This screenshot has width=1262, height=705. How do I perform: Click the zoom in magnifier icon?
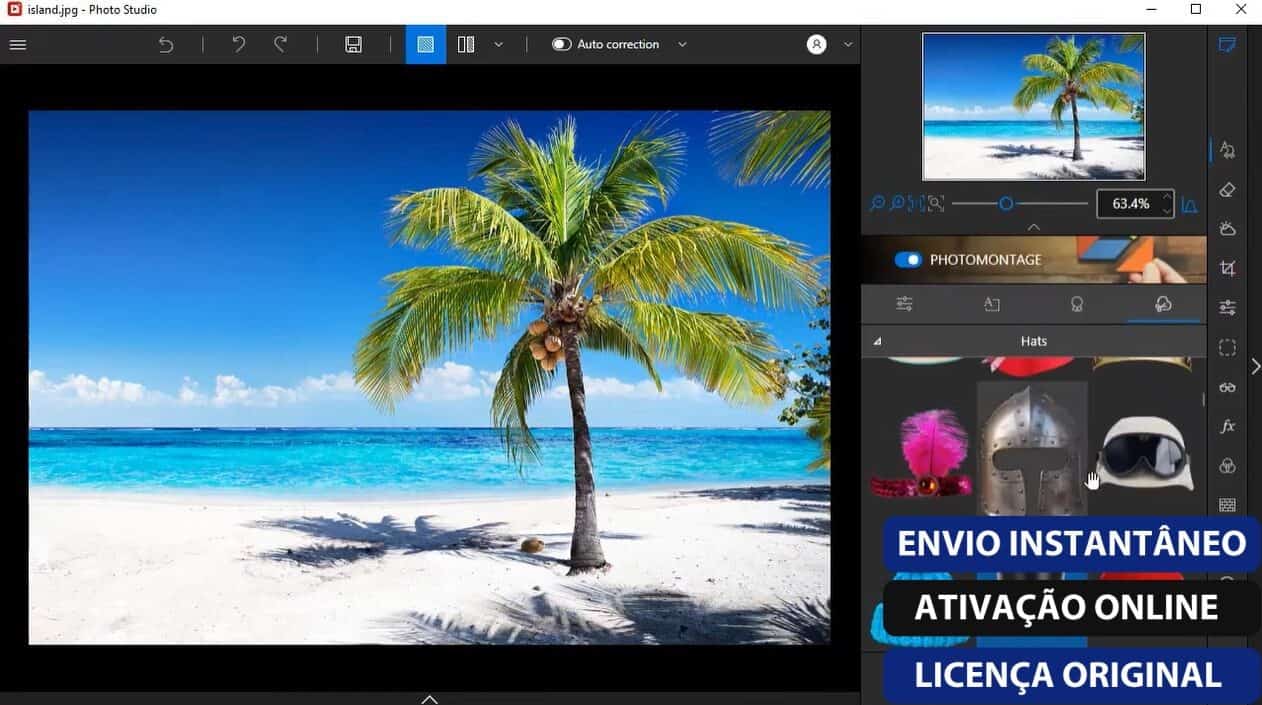point(897,204)
